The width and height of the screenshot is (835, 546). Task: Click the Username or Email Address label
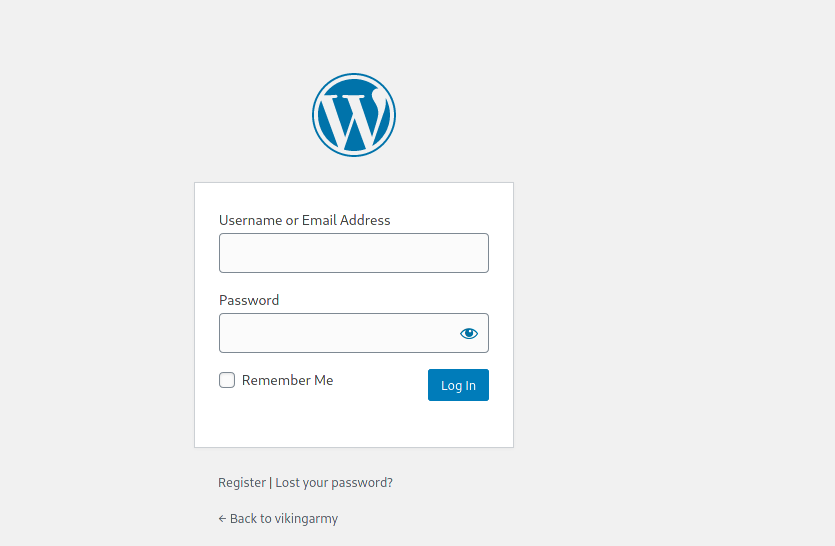[x=304, y=220]
